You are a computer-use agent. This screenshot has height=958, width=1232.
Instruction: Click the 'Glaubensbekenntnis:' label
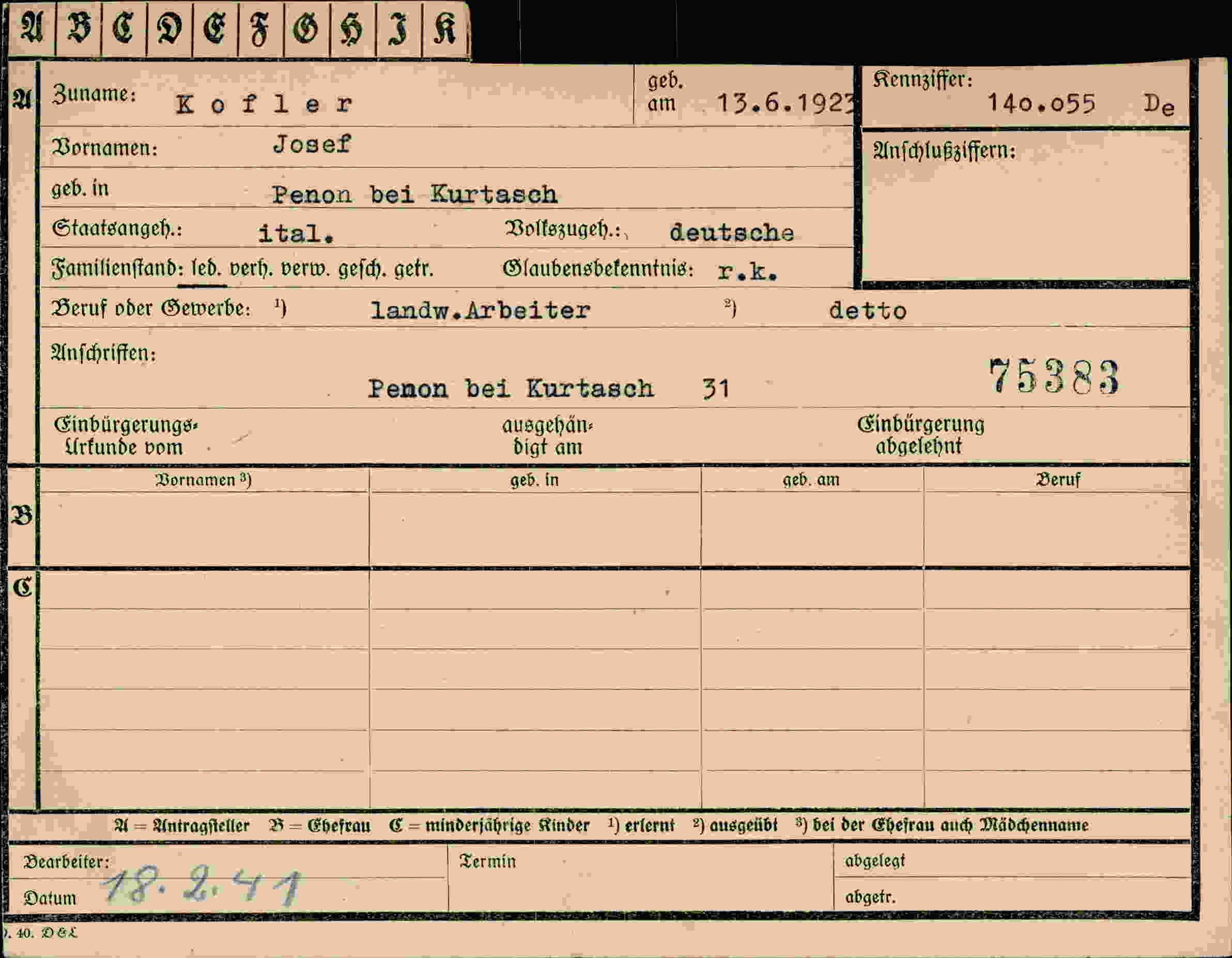[x=598, y=268]
